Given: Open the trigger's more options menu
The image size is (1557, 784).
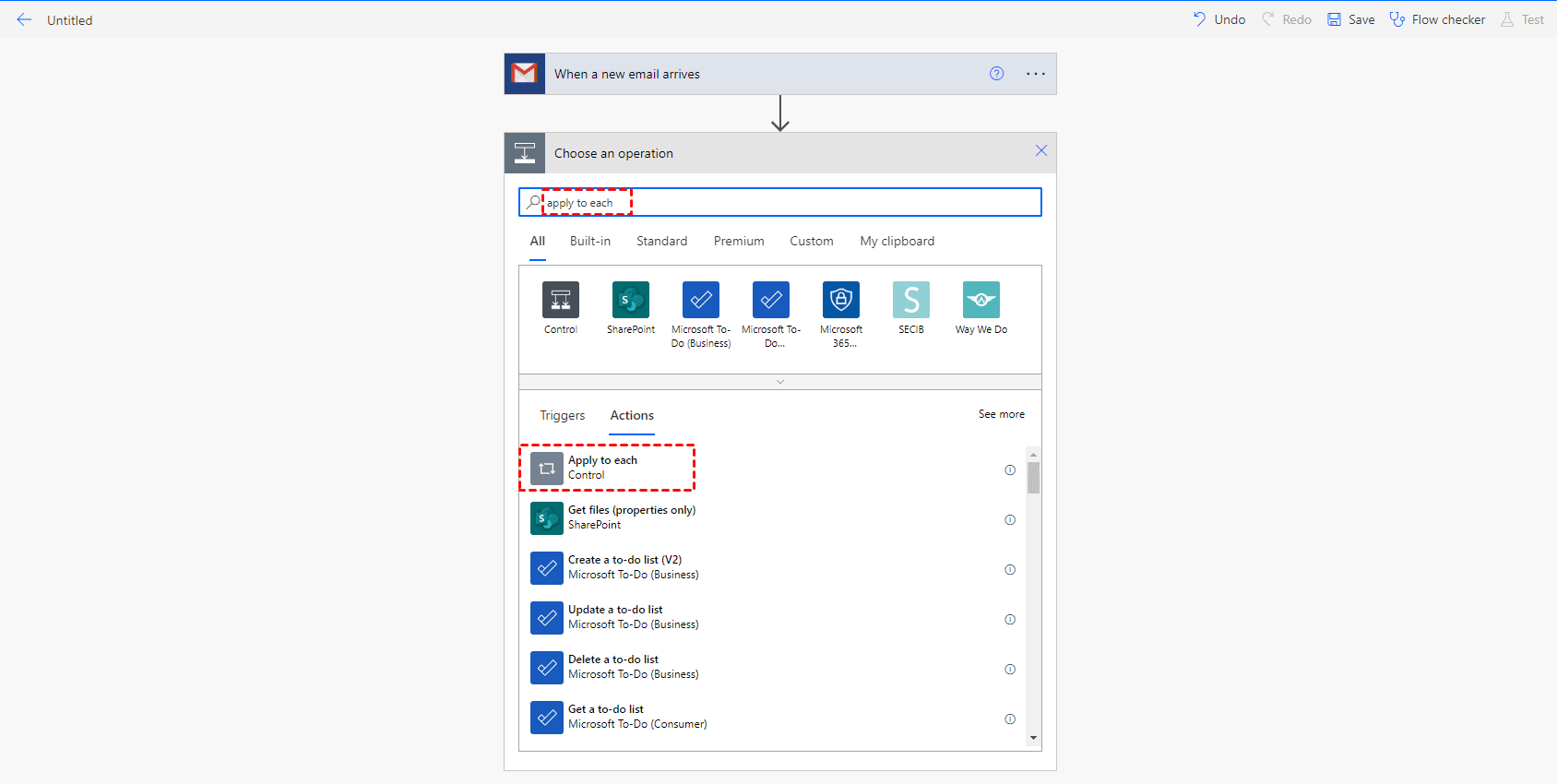Looking at the screenshot, I should click(1036, 74).
